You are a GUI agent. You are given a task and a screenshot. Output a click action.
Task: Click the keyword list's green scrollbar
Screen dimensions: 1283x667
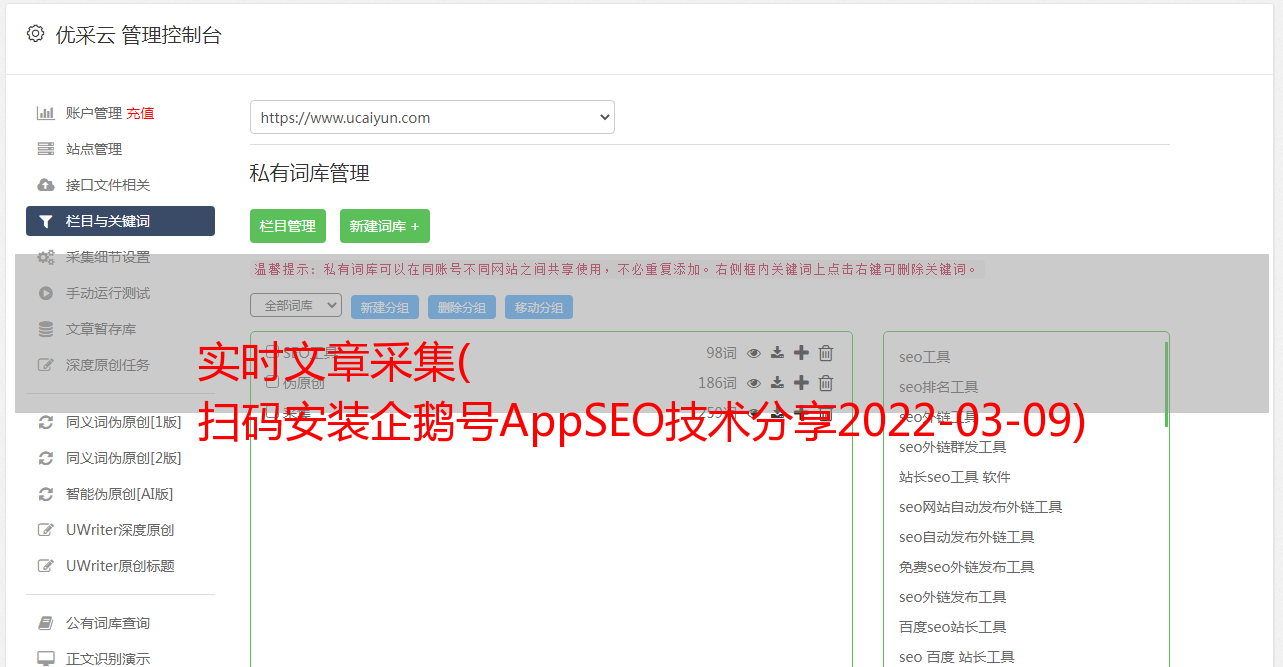pos(1166,385)
